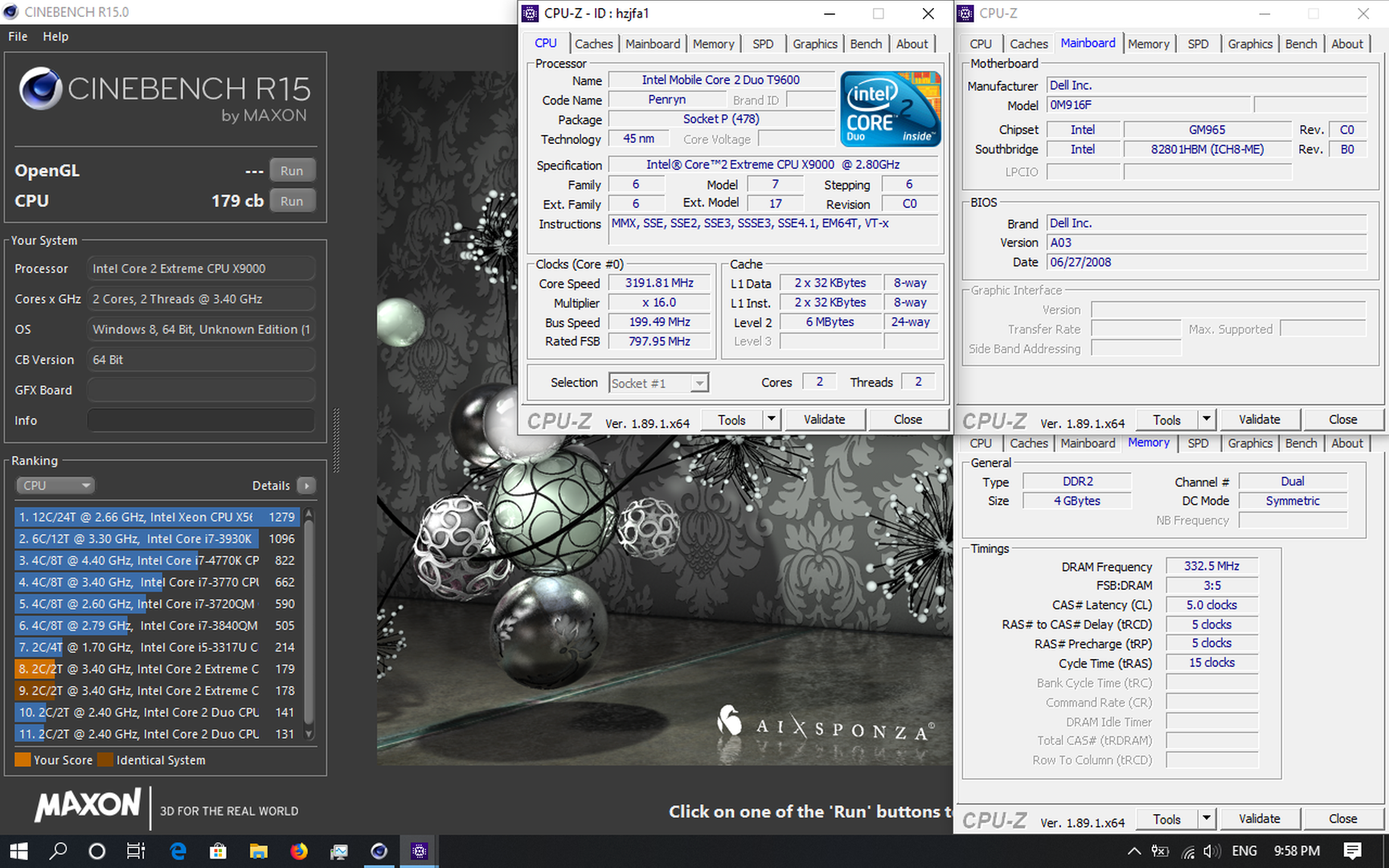The width and height of the screenshot is (1389, 868).
Task: Switch to Caches tab in hzjfa1 window
Action: 594,44
